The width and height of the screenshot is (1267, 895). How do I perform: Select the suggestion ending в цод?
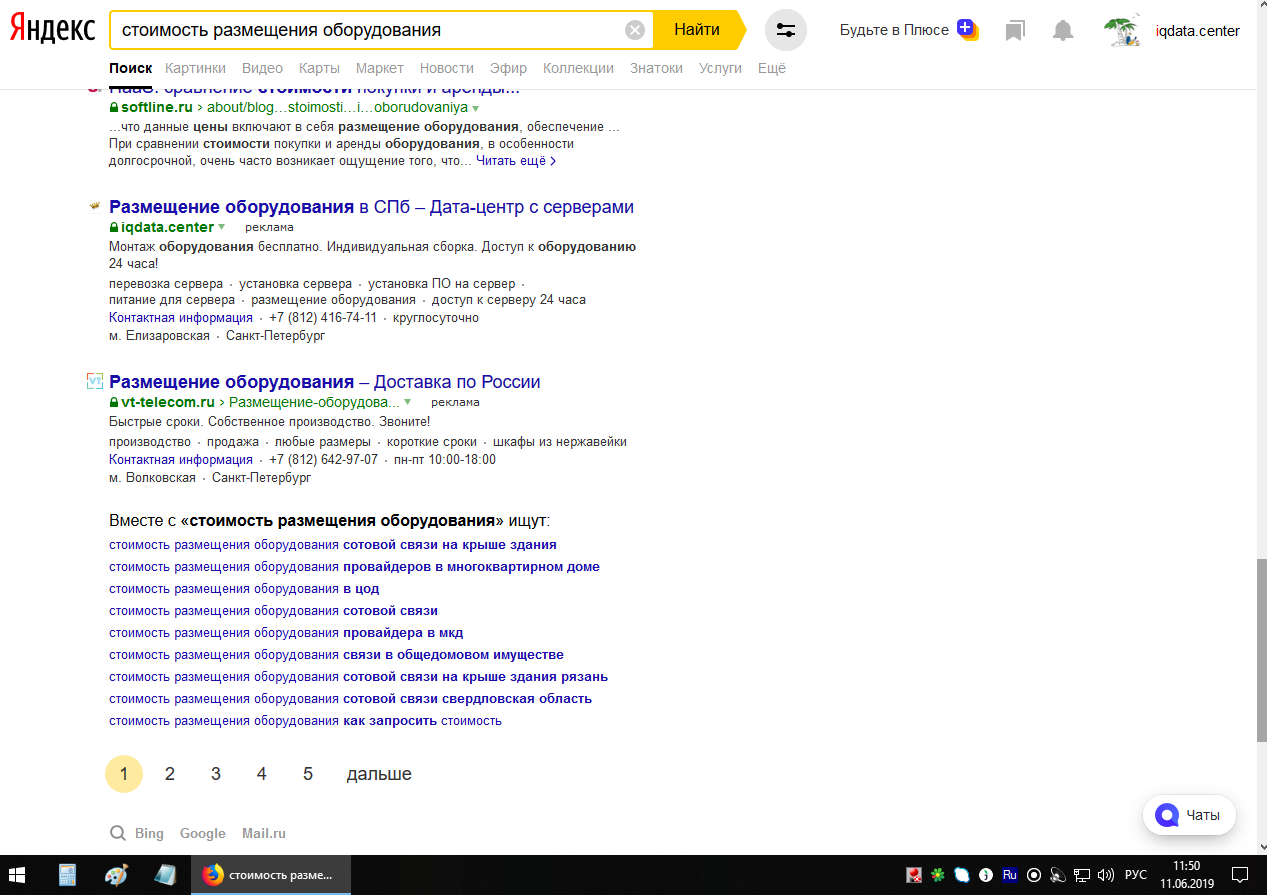pos(244,589)
